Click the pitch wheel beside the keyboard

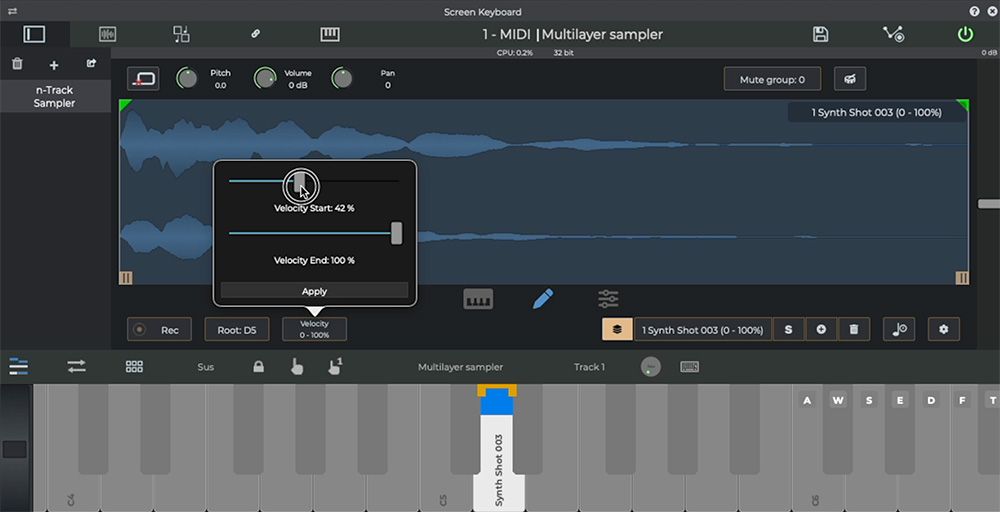click(15, 448)
